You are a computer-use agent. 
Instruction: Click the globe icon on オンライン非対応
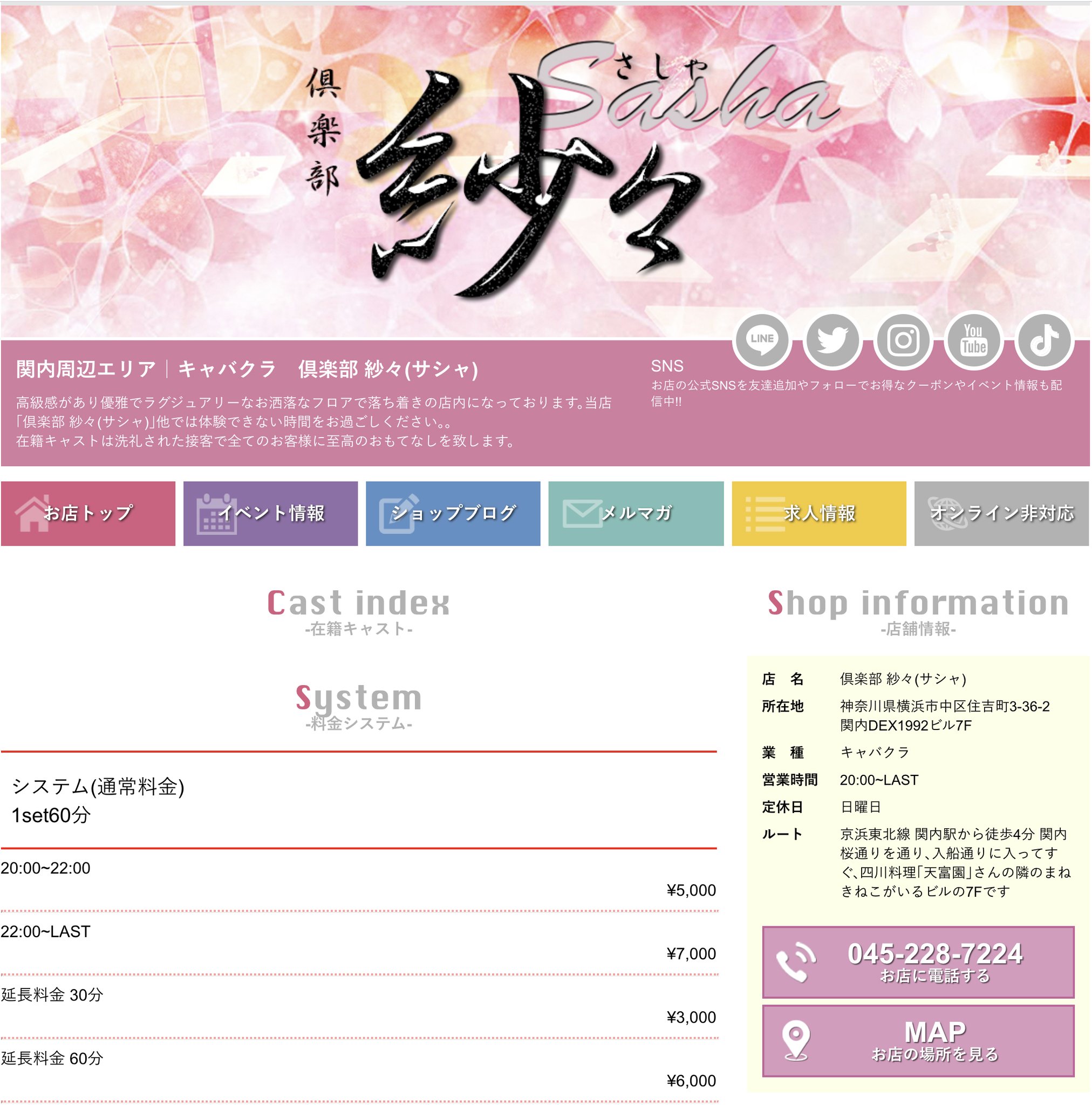pos(947,514)
